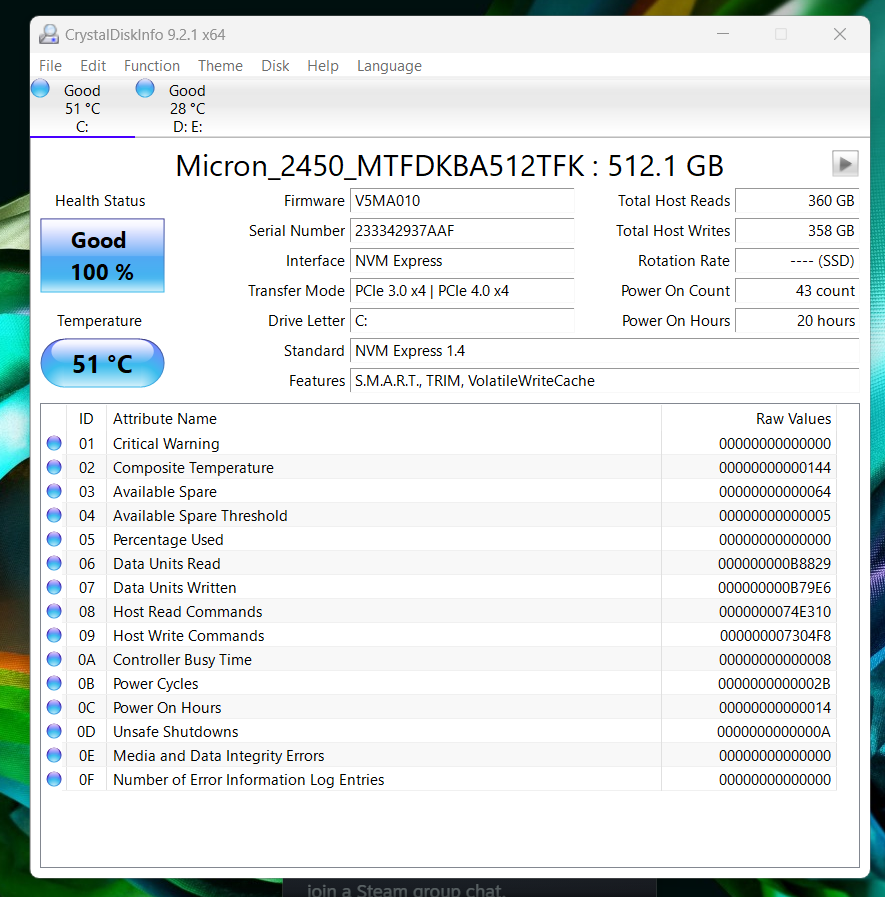Click Power On Count value 43 count
This screenshot has width=885, height=897.
coord(797,291)
